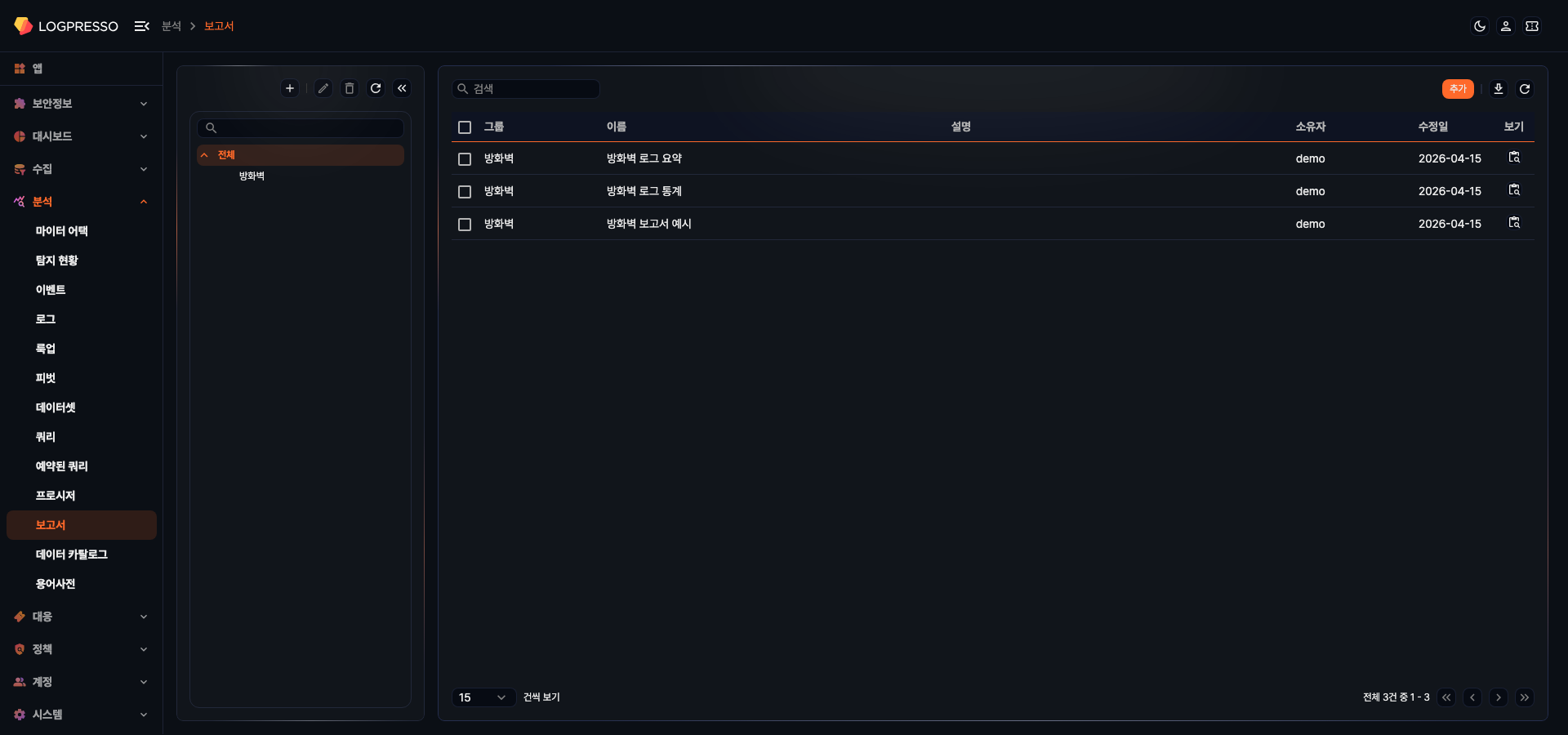This screenshot has width=1568, height=735.
Task: Add a new report group with the plus icon
Action: [x=290, y=88]
